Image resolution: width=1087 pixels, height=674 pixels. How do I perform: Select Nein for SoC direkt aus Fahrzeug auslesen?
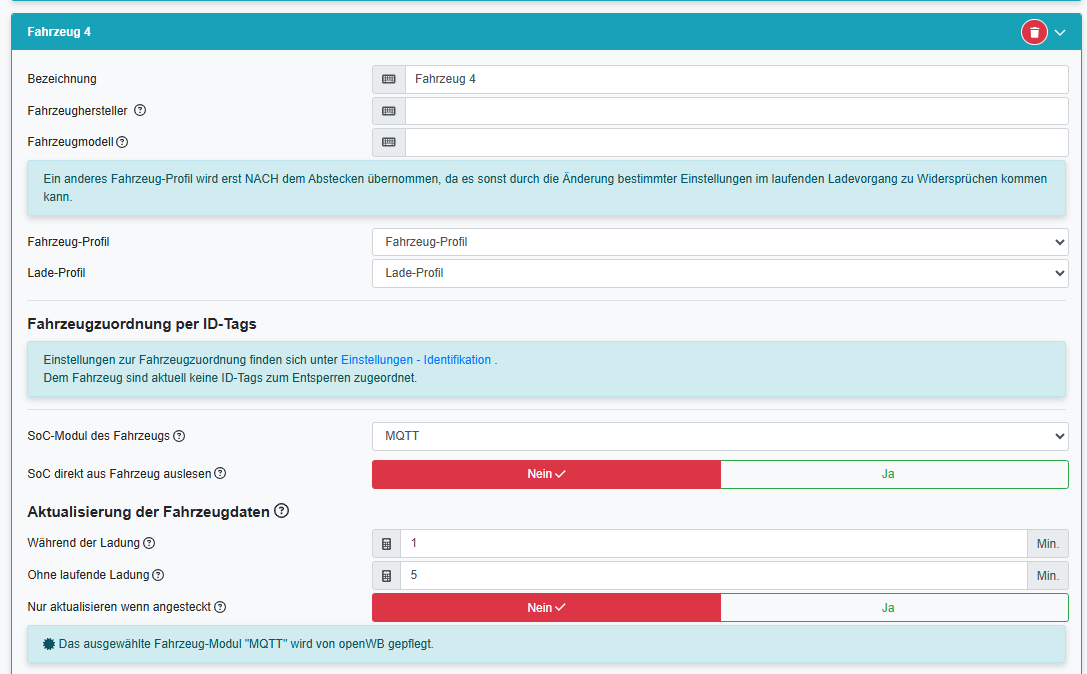546,474
